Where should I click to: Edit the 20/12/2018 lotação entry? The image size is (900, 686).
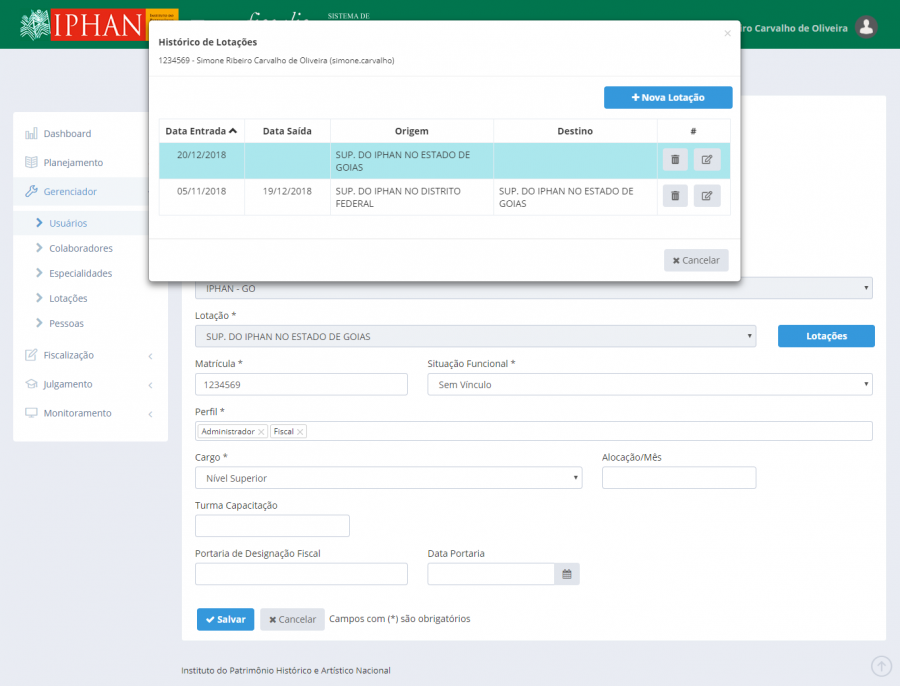click(707, 160)
